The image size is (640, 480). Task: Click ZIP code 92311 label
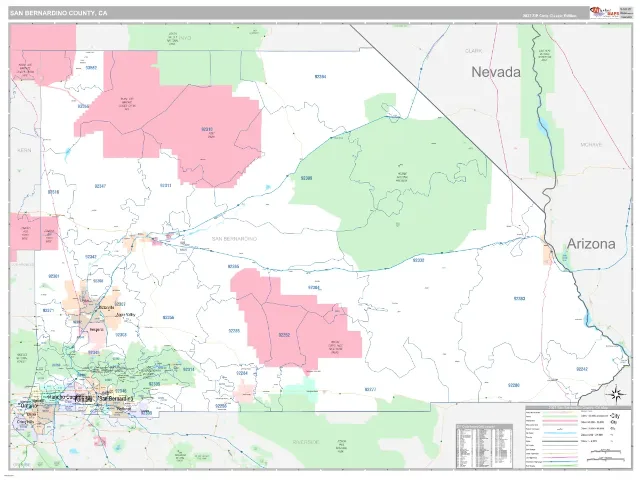click(x=165, y=185)
